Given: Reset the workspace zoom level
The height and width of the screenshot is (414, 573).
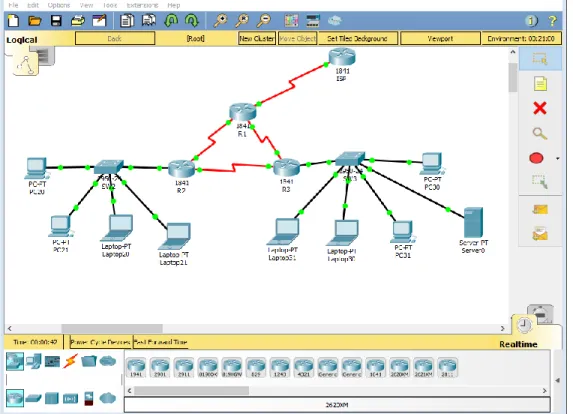Looking at the screenshot, I should [242, 20].
